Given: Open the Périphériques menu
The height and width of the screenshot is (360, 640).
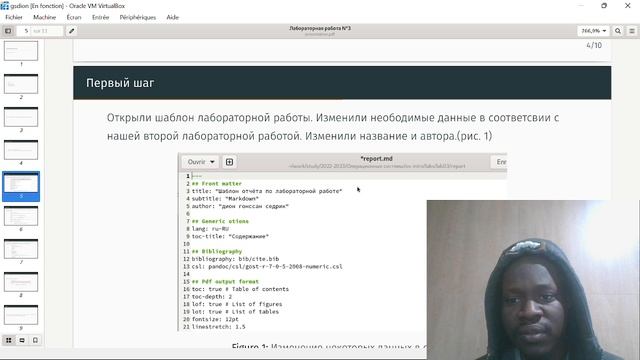Looking at the screenshot, I should point(138,17).
